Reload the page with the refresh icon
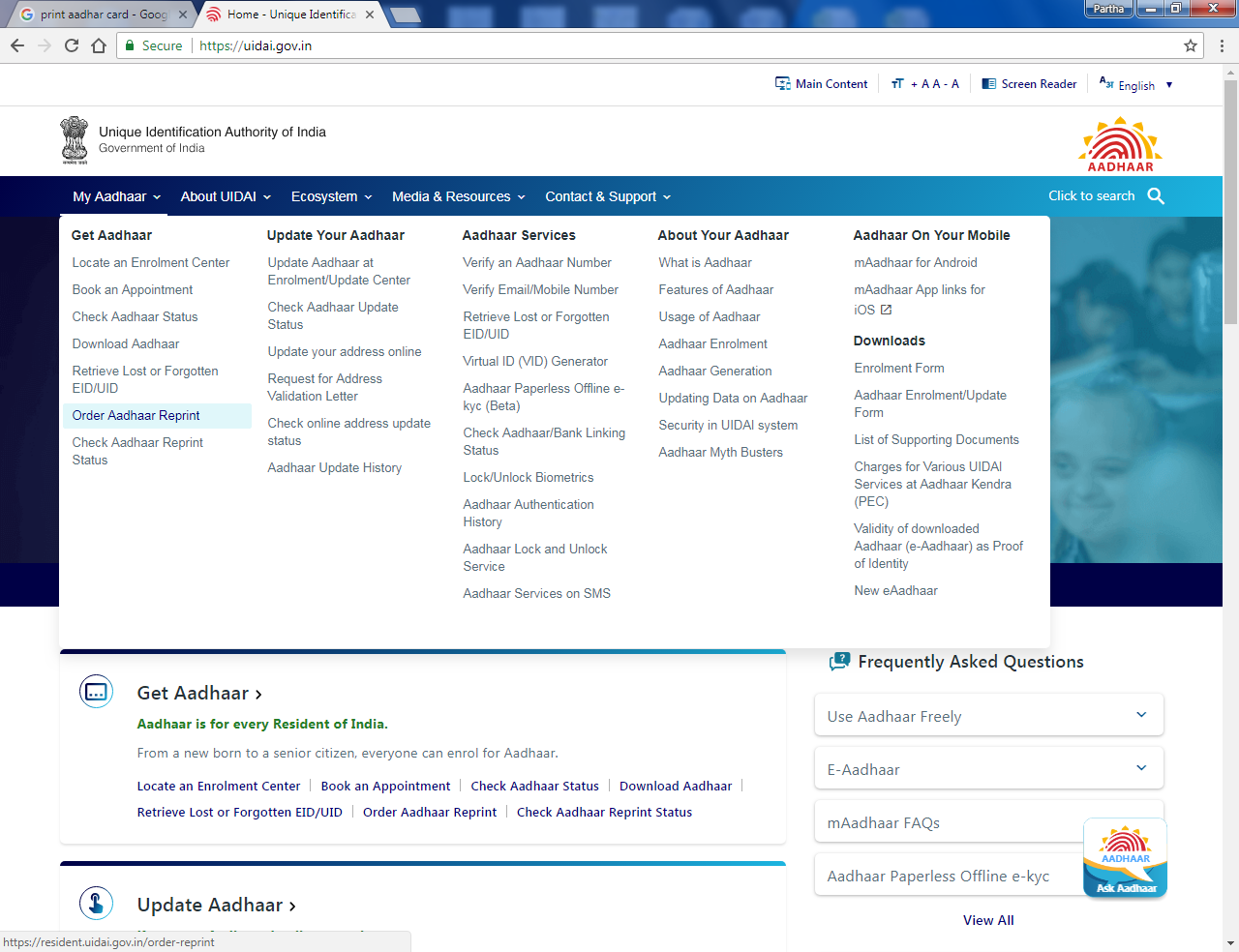The width and height of the screenshot is (1239, 952). tap(72, 45)
